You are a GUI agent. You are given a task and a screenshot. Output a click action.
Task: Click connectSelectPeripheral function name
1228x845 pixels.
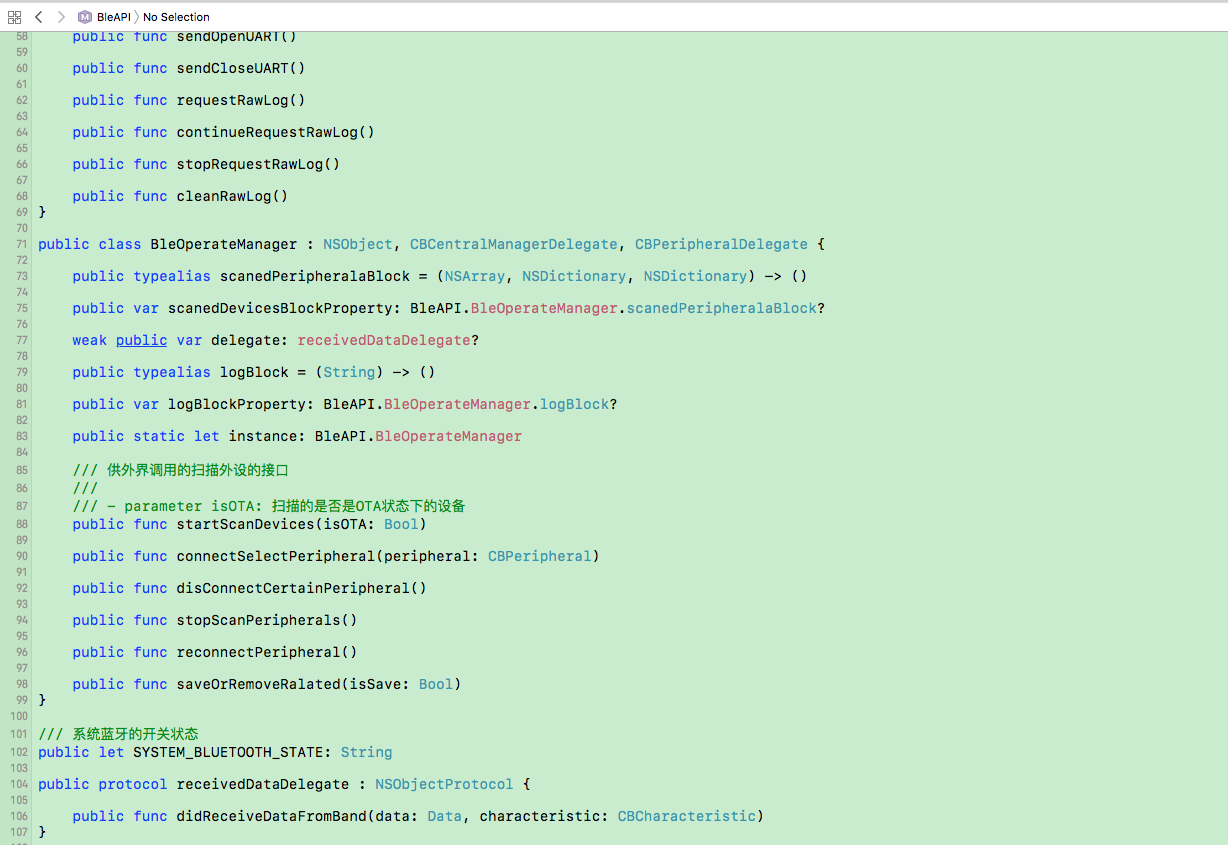tap(276, 556)
